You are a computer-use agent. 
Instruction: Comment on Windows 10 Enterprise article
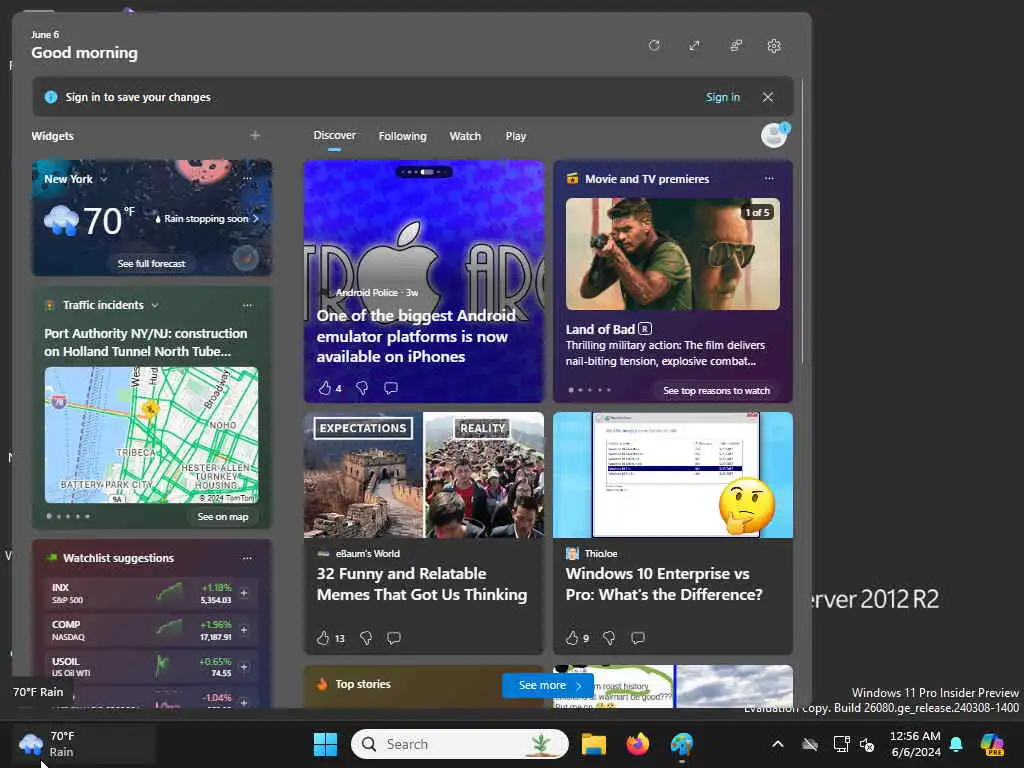tap(638, 638)
